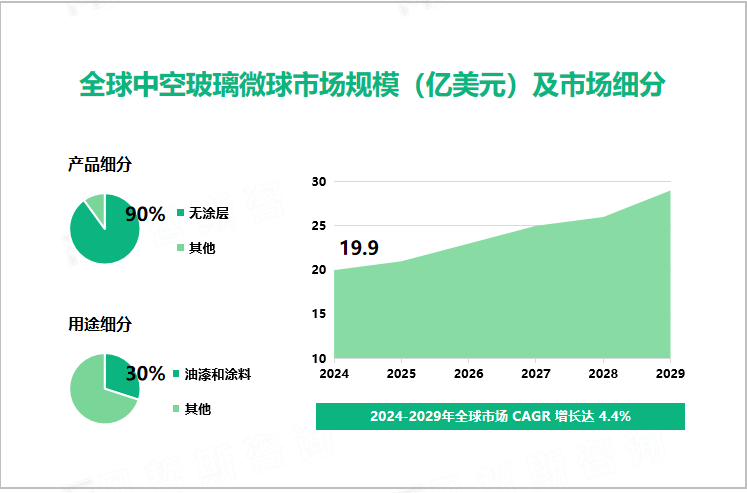
Task: Click y-axis value 15
Action: 319,314
